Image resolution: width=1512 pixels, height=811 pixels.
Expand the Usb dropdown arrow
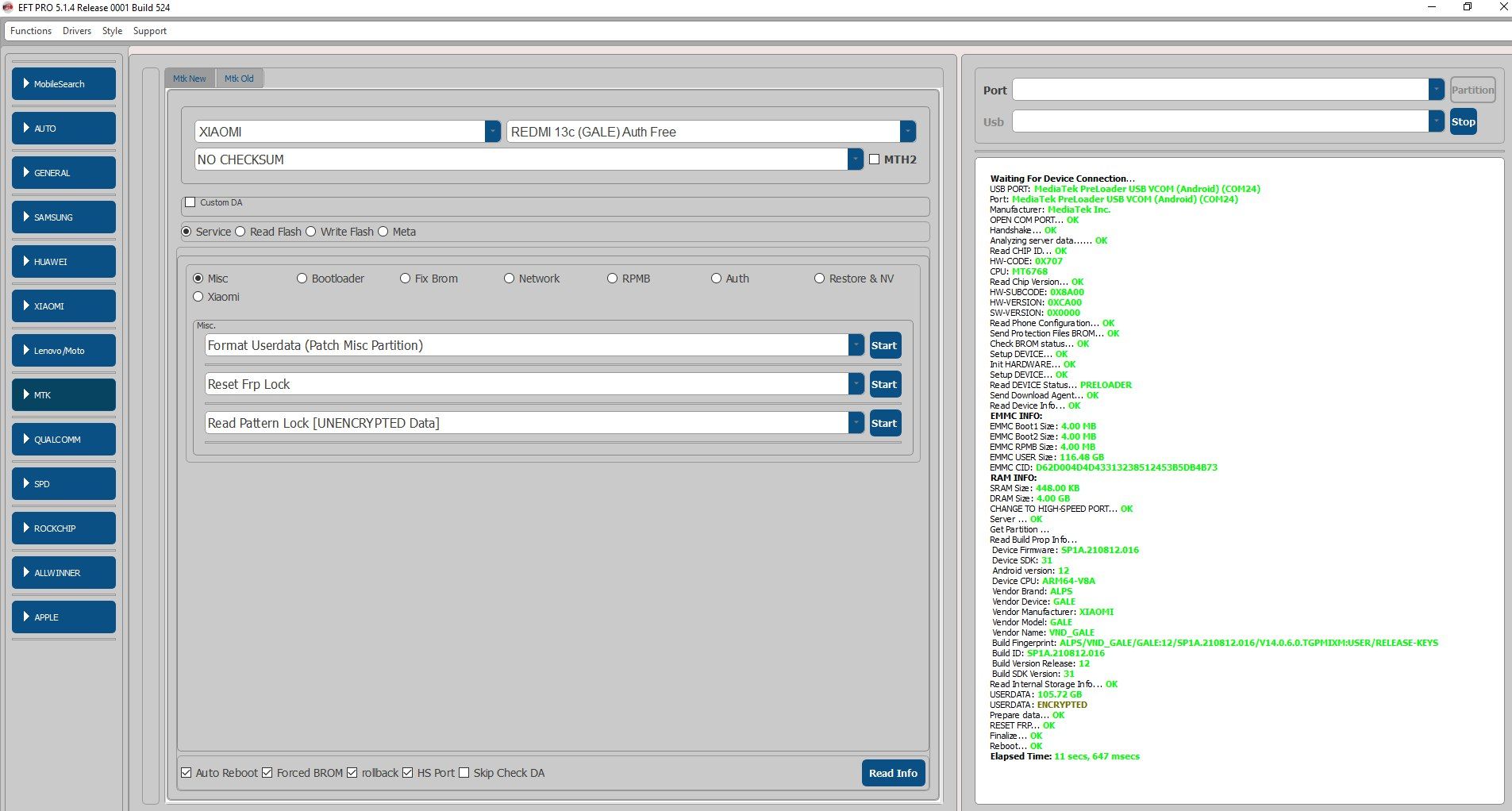(x=1436, y=121)
